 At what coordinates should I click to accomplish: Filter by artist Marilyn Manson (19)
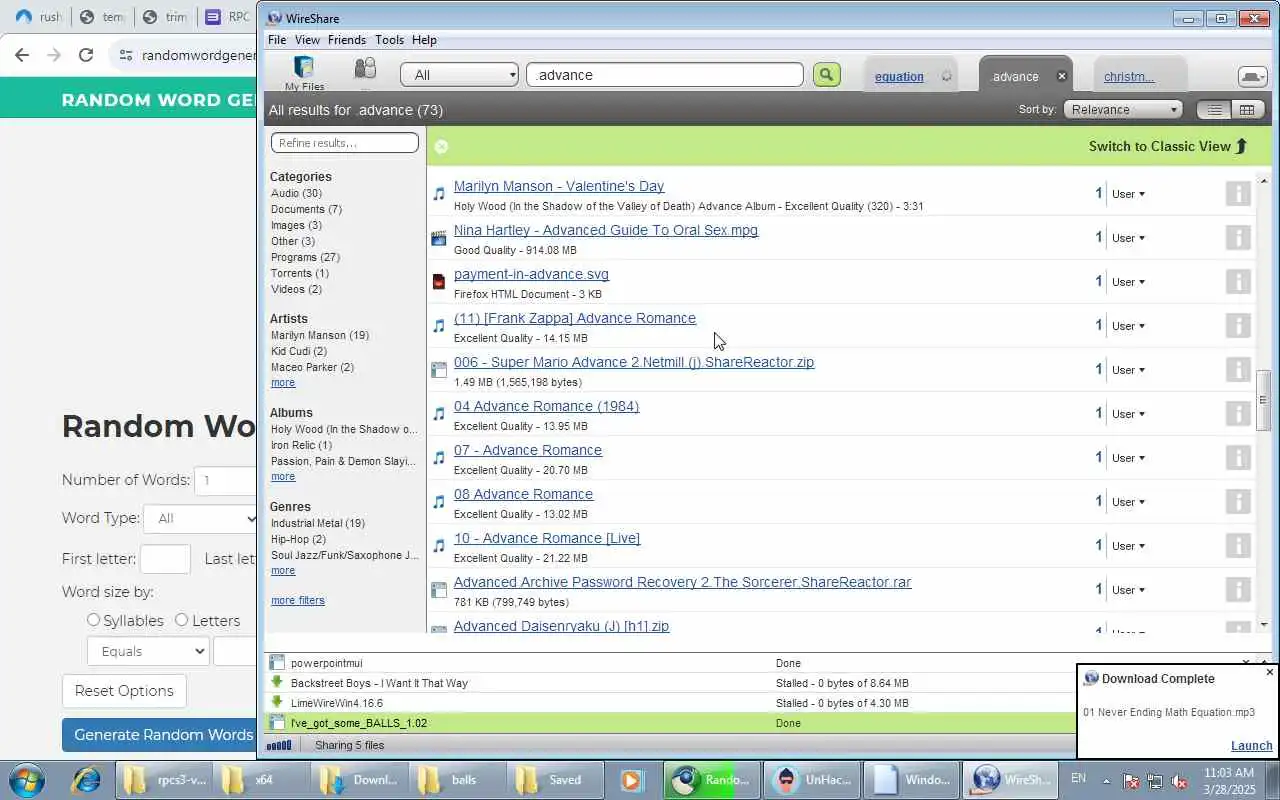tap(320, 335)
